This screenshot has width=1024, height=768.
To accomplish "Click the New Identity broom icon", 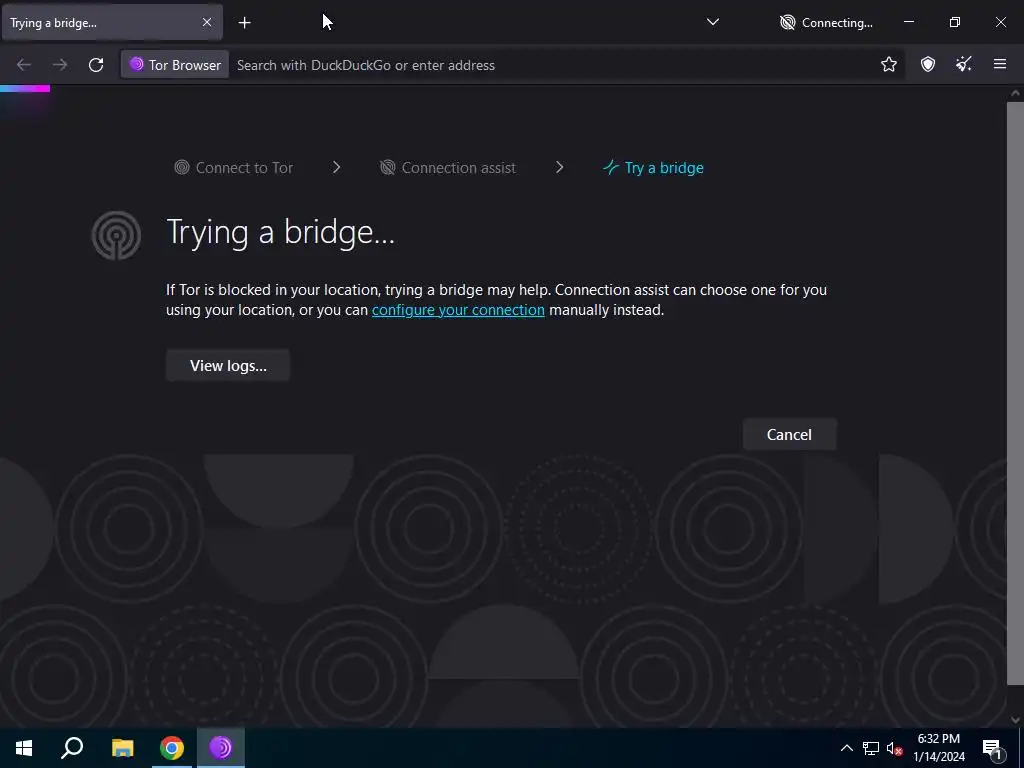I will click(x=963, y=64).
